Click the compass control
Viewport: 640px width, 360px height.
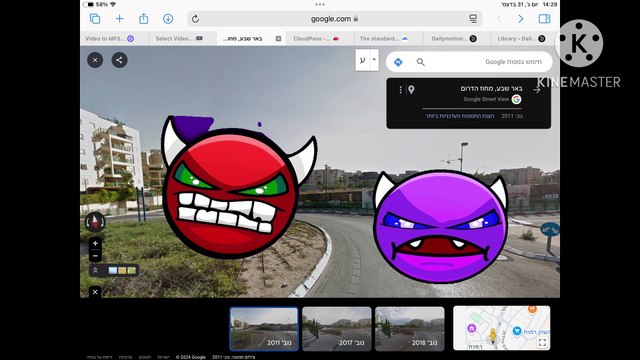(95, 222)
